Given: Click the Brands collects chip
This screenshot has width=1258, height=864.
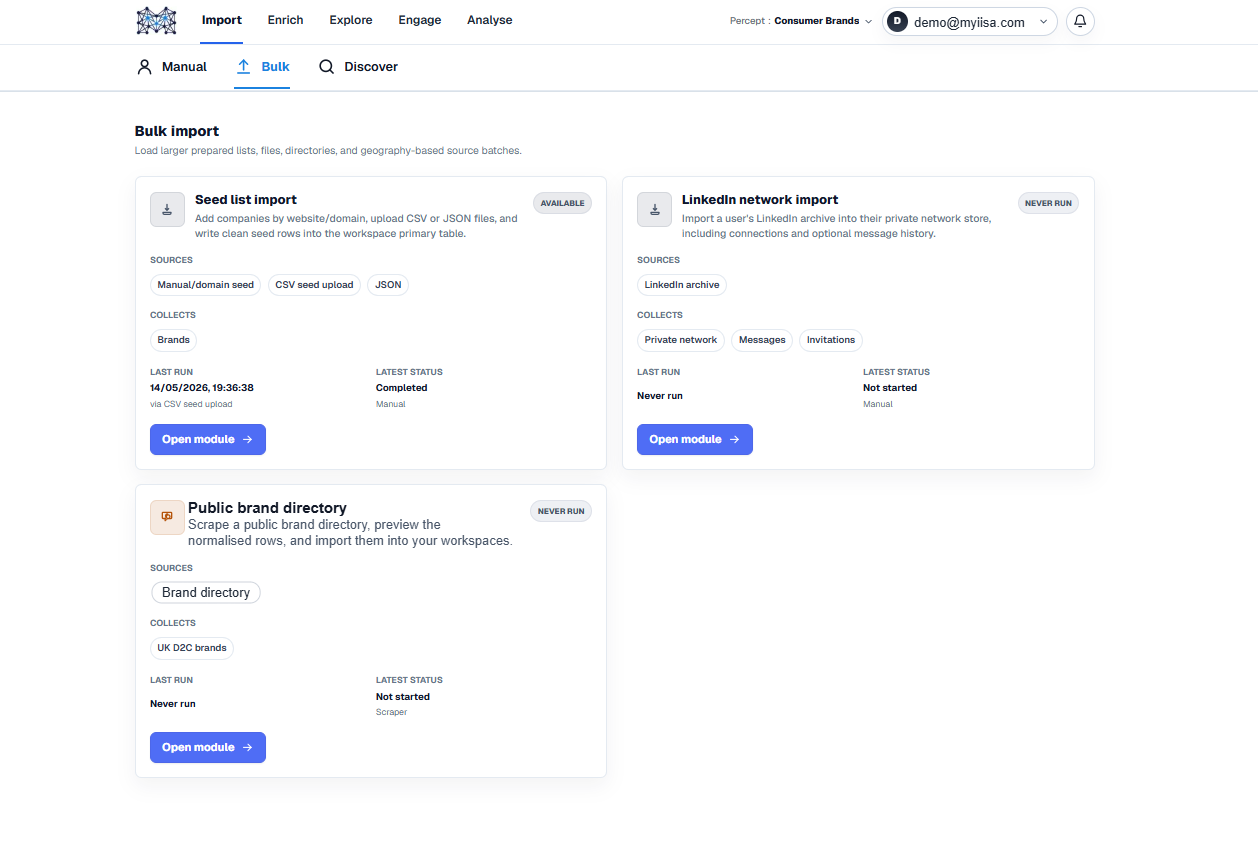Looking at the screenshot, I should (x=173, y=340).
